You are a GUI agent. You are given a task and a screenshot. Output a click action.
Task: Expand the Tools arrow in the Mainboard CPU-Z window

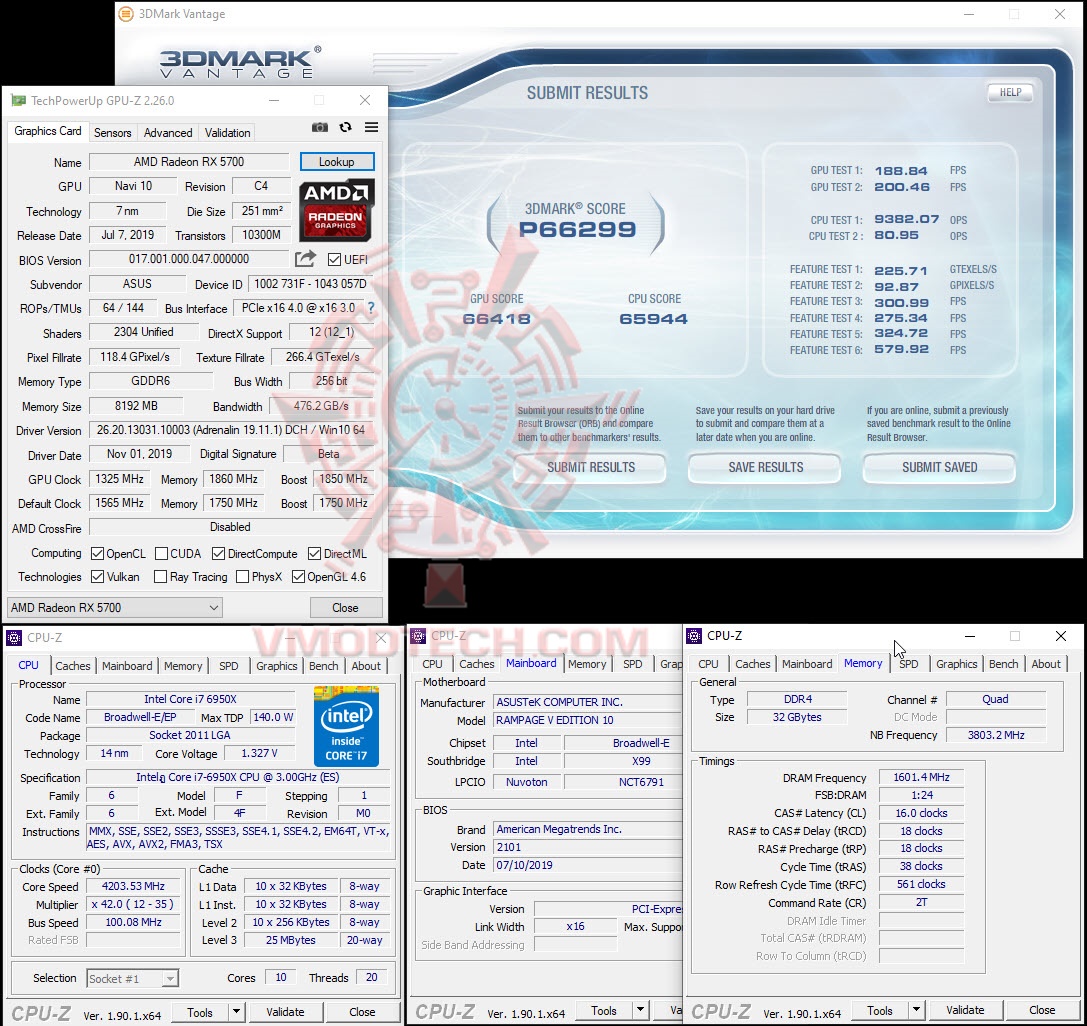point(641,1011)
